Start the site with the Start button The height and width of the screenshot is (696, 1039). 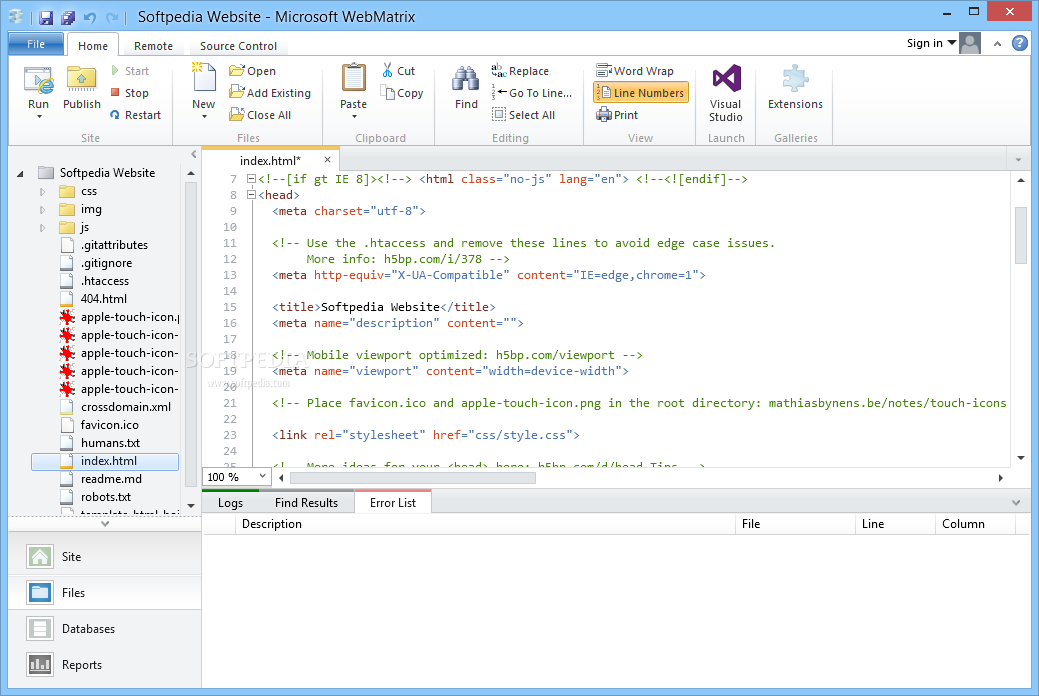[130, 71]
